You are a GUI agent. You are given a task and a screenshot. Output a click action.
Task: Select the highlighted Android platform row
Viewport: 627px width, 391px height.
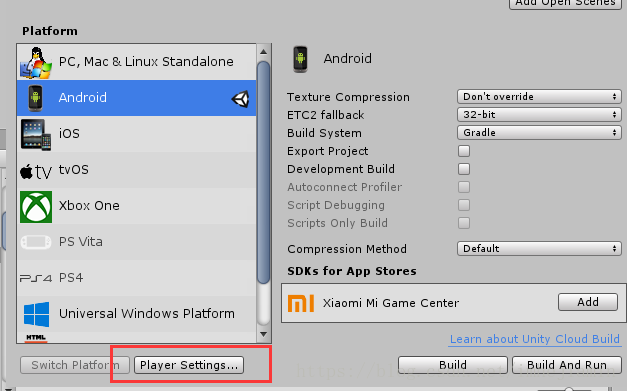[x=136, y=98]
